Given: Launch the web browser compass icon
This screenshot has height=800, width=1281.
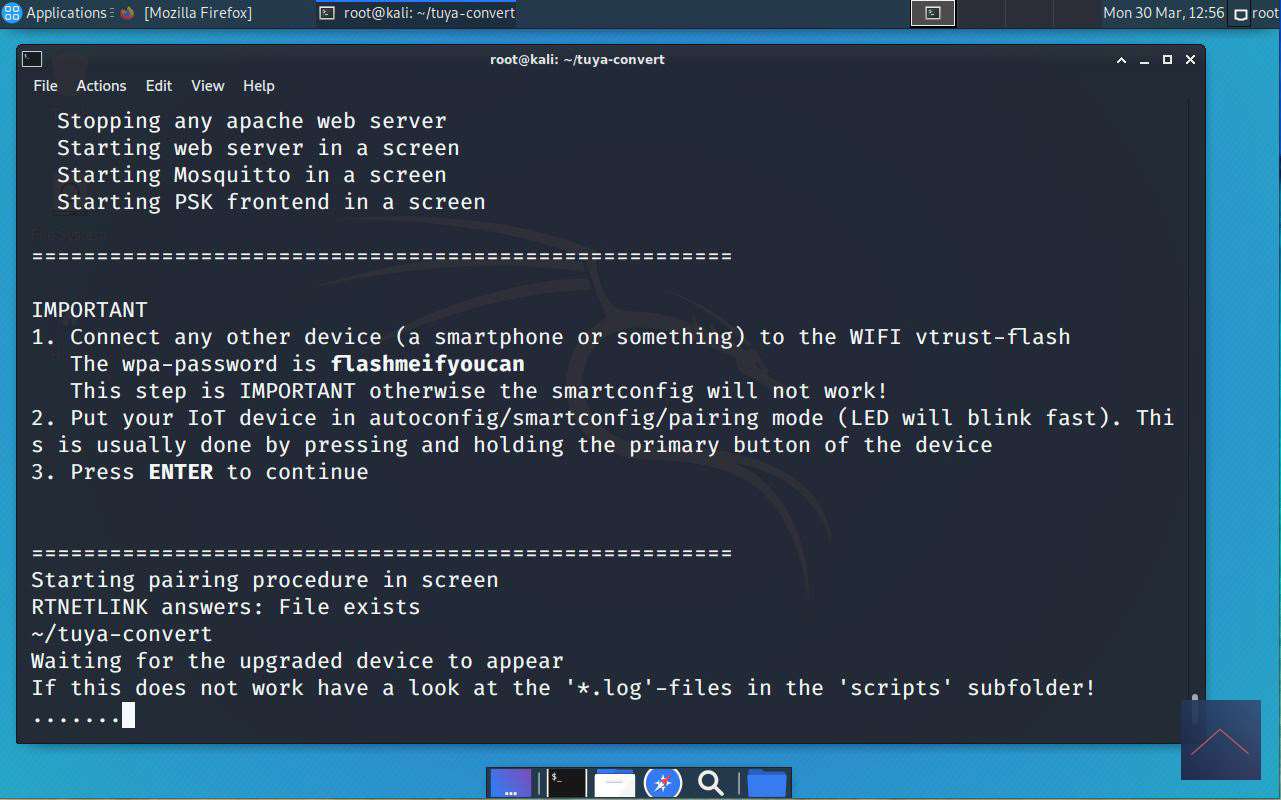Looking at the screenshot, I should 662,783.
